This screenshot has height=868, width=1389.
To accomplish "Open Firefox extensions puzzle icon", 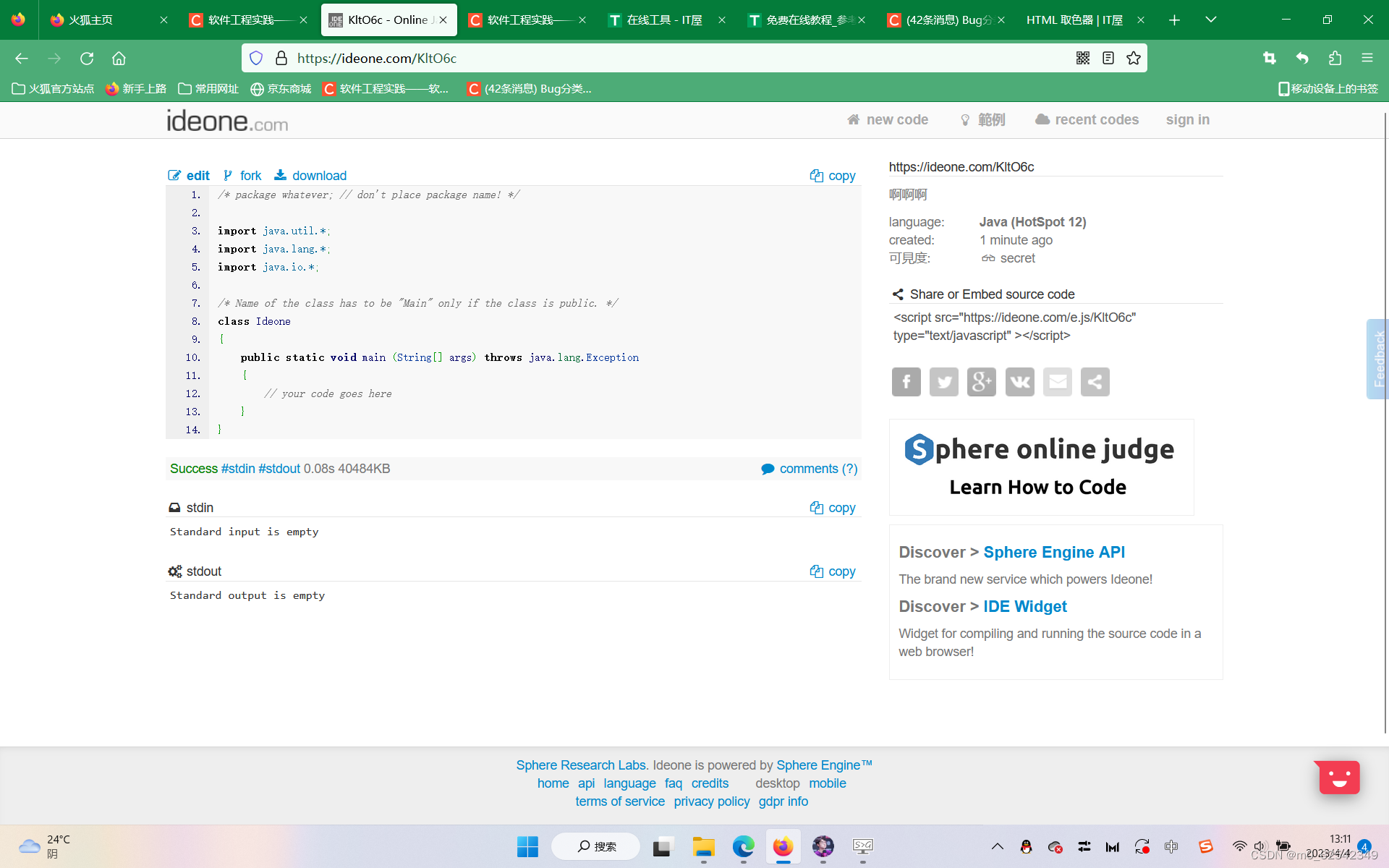I will [1335, 58].
